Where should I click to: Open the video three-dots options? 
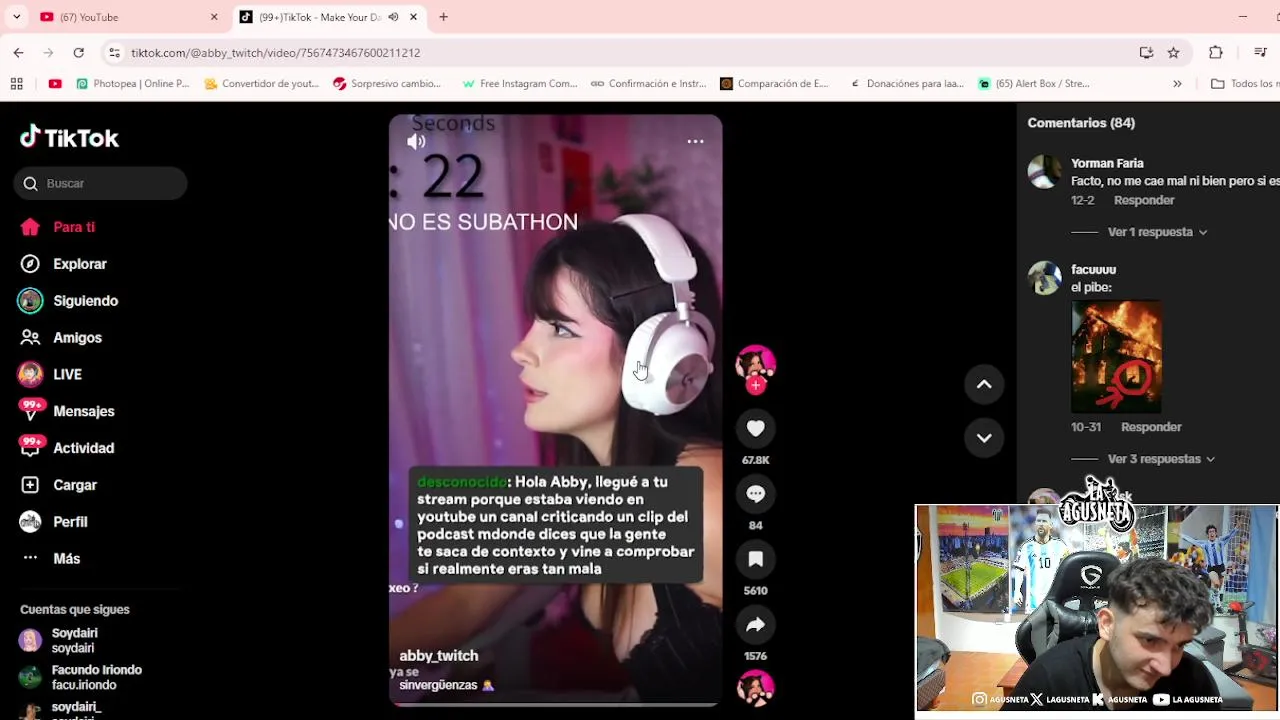tap(695, 142)
